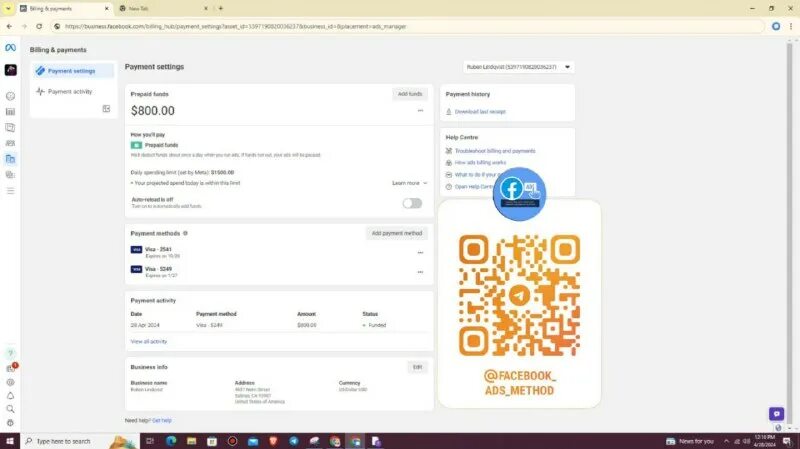This screenshot has height=449, width=800.
Task: Click the bug report icon at sidebar bottom
Action: click(10, 422)
